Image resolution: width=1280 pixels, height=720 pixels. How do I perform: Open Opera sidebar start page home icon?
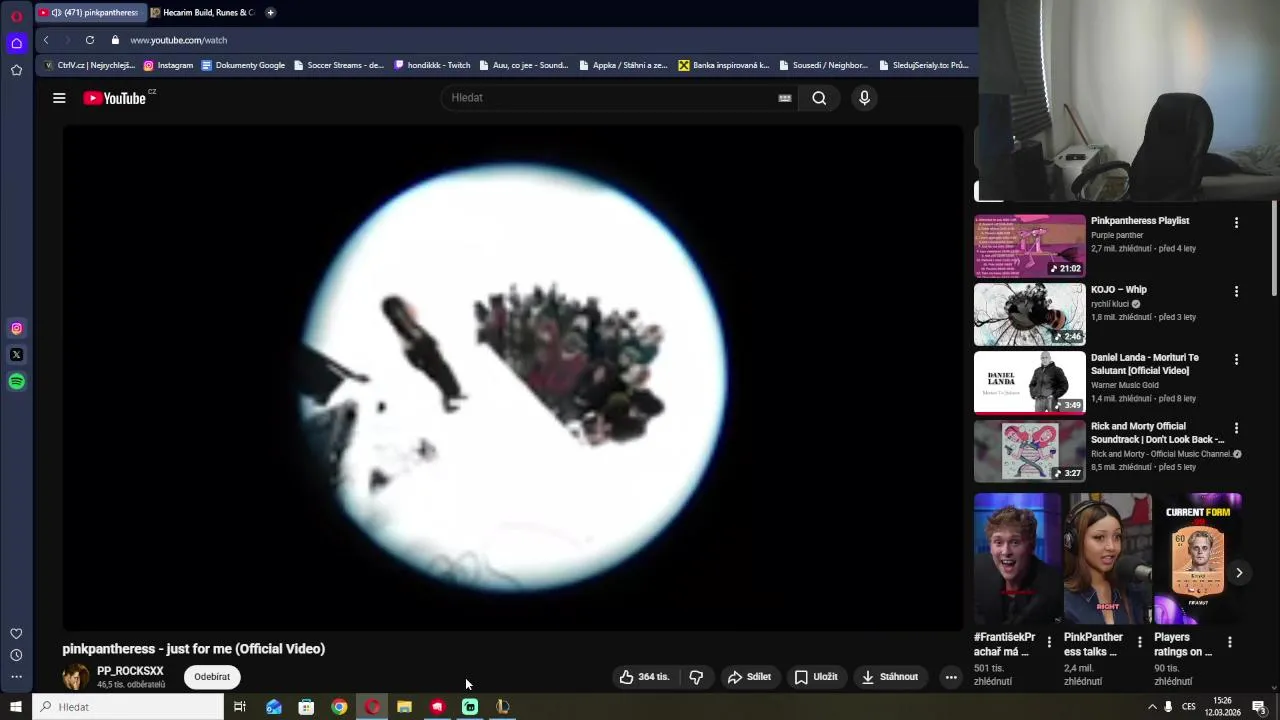(16, 43)
